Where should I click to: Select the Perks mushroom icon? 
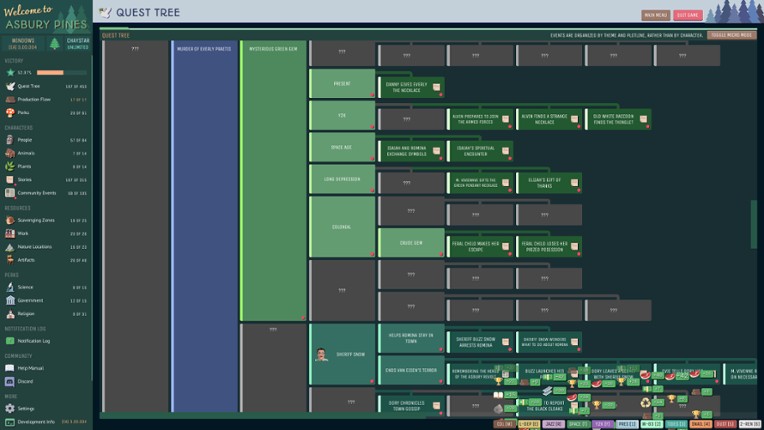[10, 113]
